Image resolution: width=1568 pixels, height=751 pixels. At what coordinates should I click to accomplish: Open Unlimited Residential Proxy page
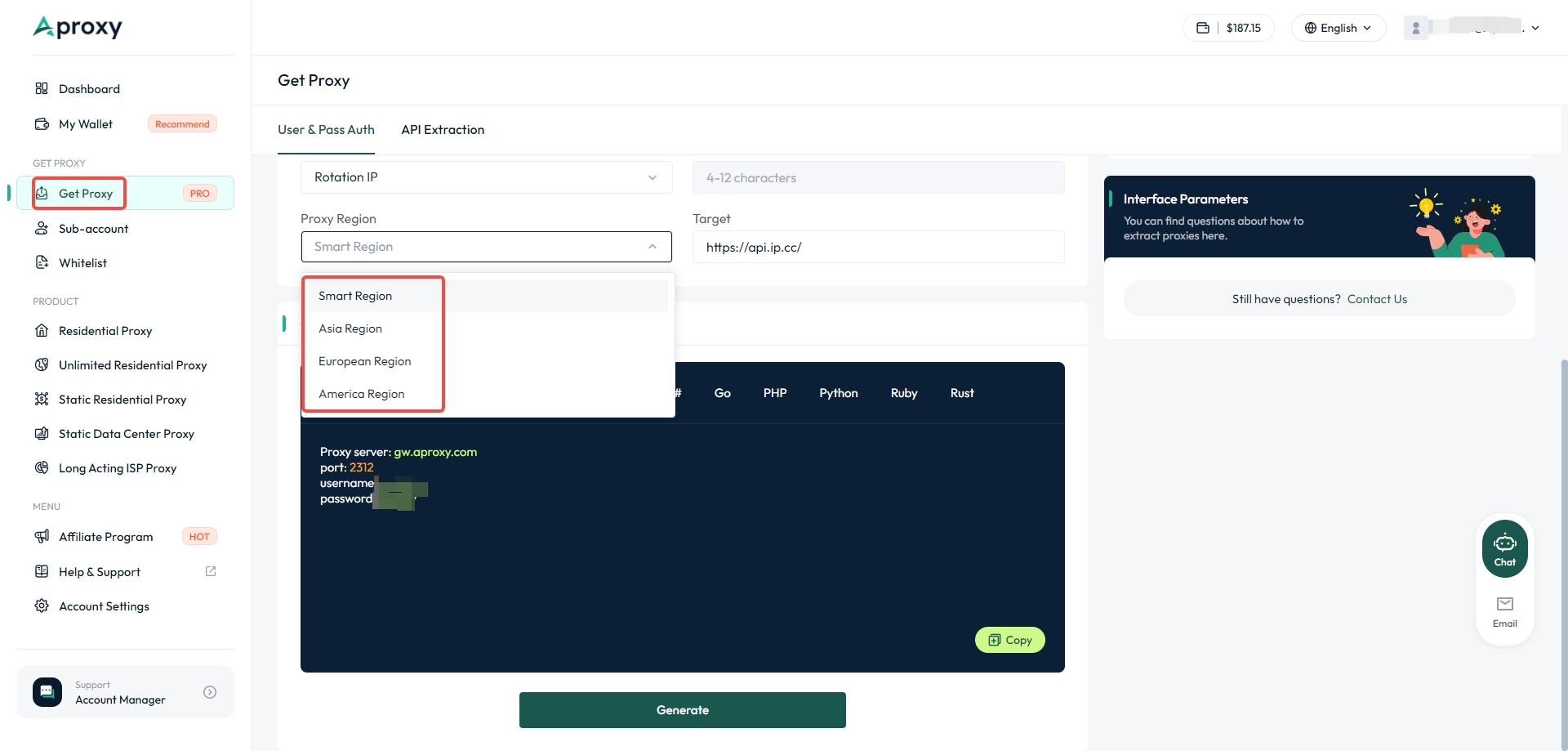(132, 365)
